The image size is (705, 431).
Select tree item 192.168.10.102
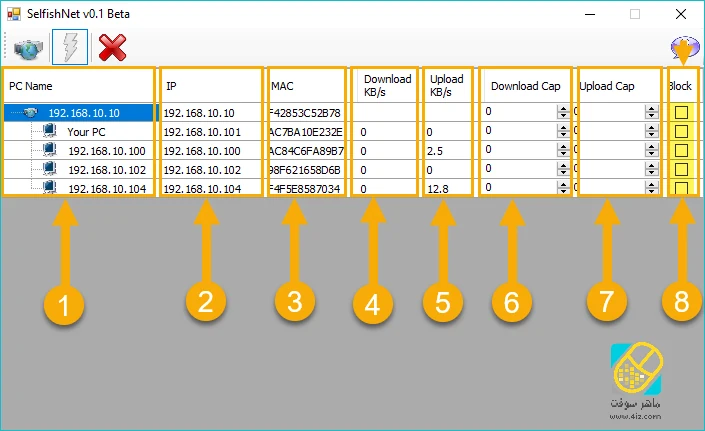107,170
